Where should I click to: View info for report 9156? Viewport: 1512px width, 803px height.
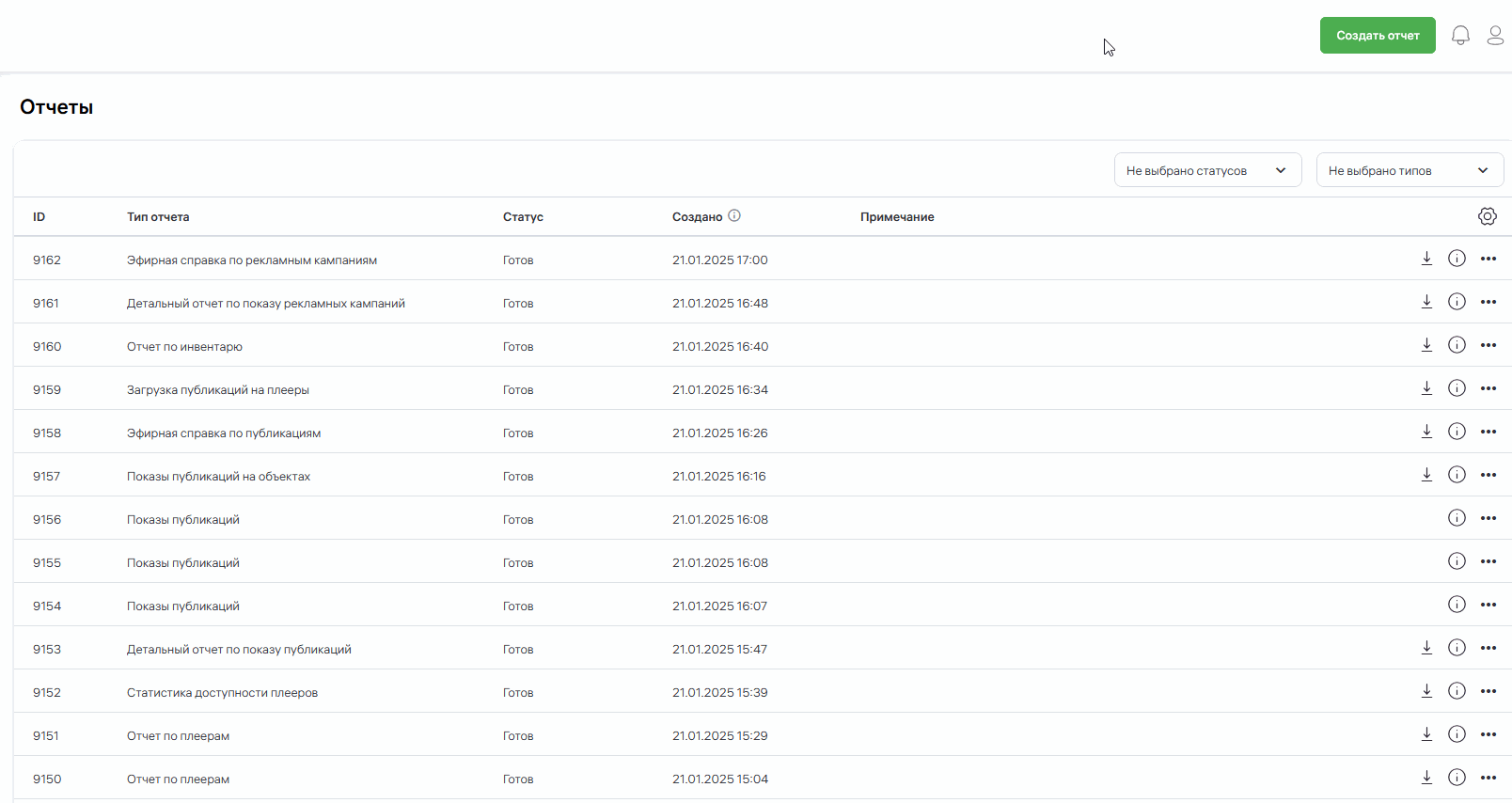point(1457,518)
